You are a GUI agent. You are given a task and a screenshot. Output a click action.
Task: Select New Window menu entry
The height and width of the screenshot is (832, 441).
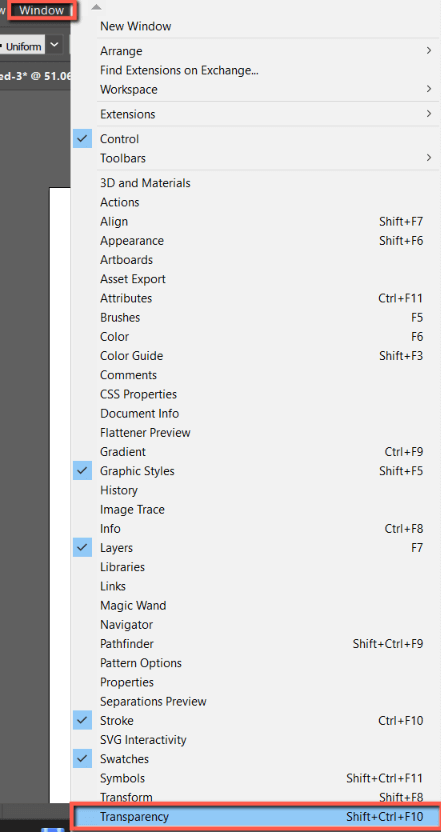point(256,26)
